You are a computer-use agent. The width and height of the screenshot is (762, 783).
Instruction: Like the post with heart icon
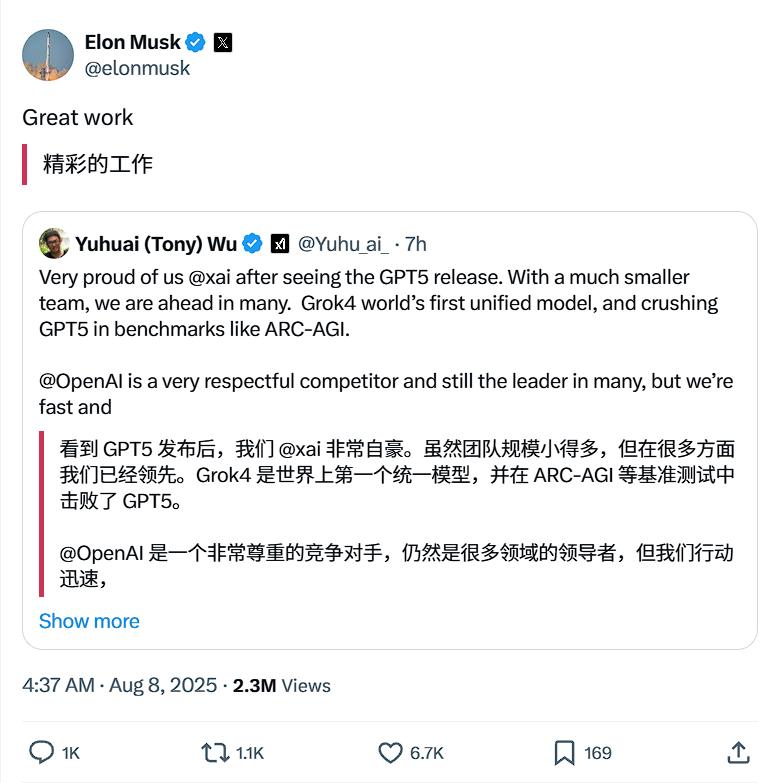click(x=390, y=753)
